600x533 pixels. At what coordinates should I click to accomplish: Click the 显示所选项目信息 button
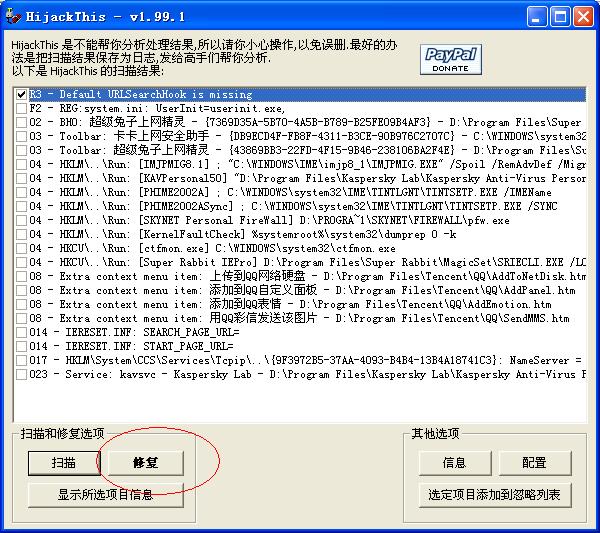pyautogui.click(x=105, y=495)
